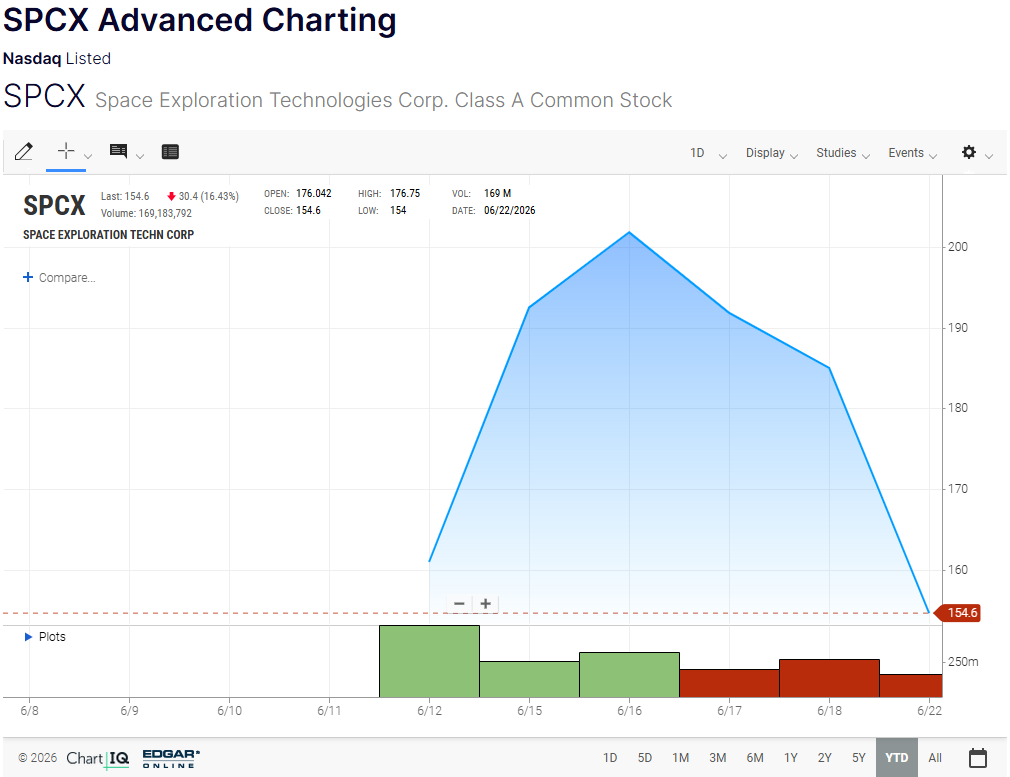Open the Display menu
Viewport: 1010px width, 777px height.
772,153
